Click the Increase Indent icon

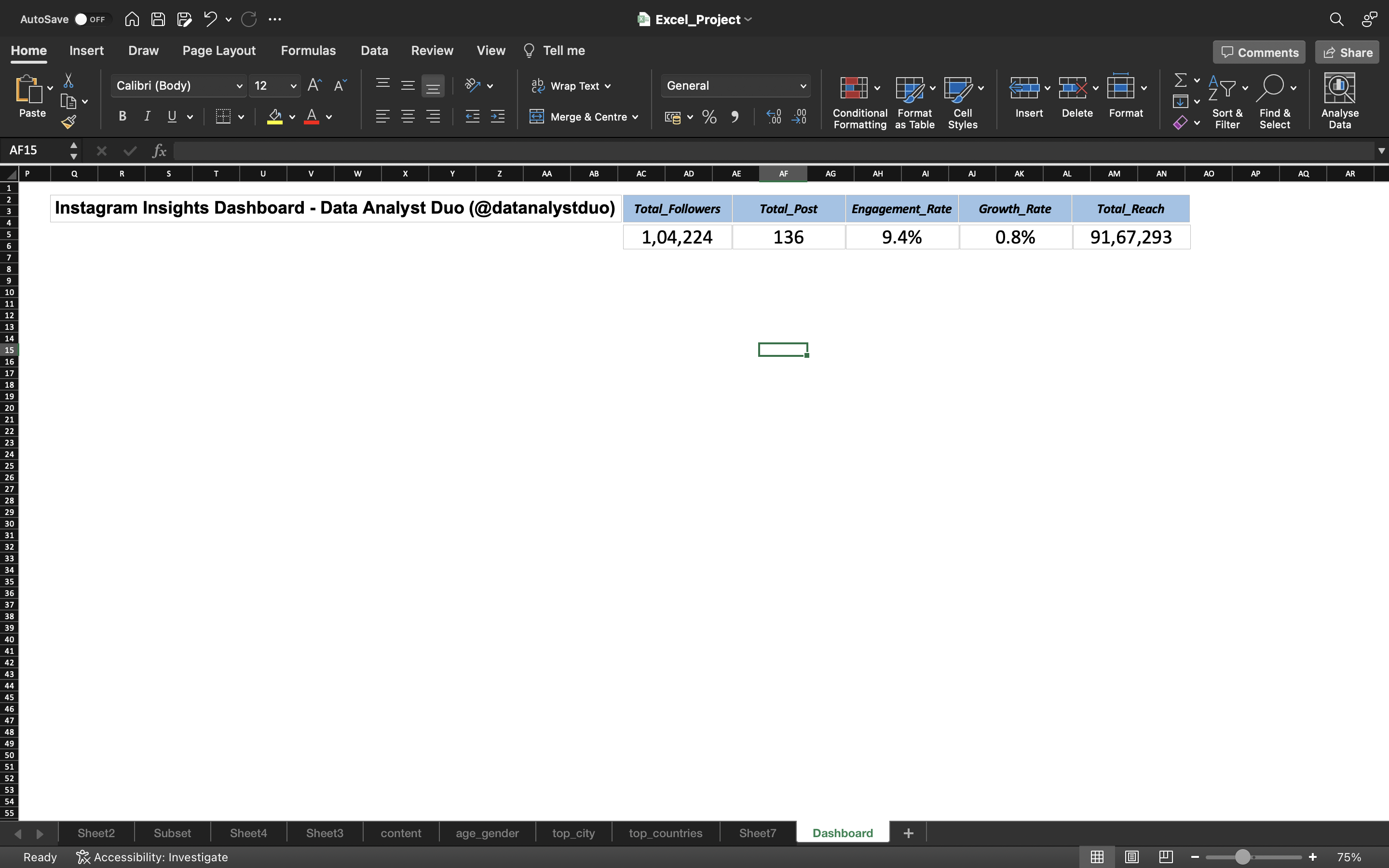pos(498,117)
